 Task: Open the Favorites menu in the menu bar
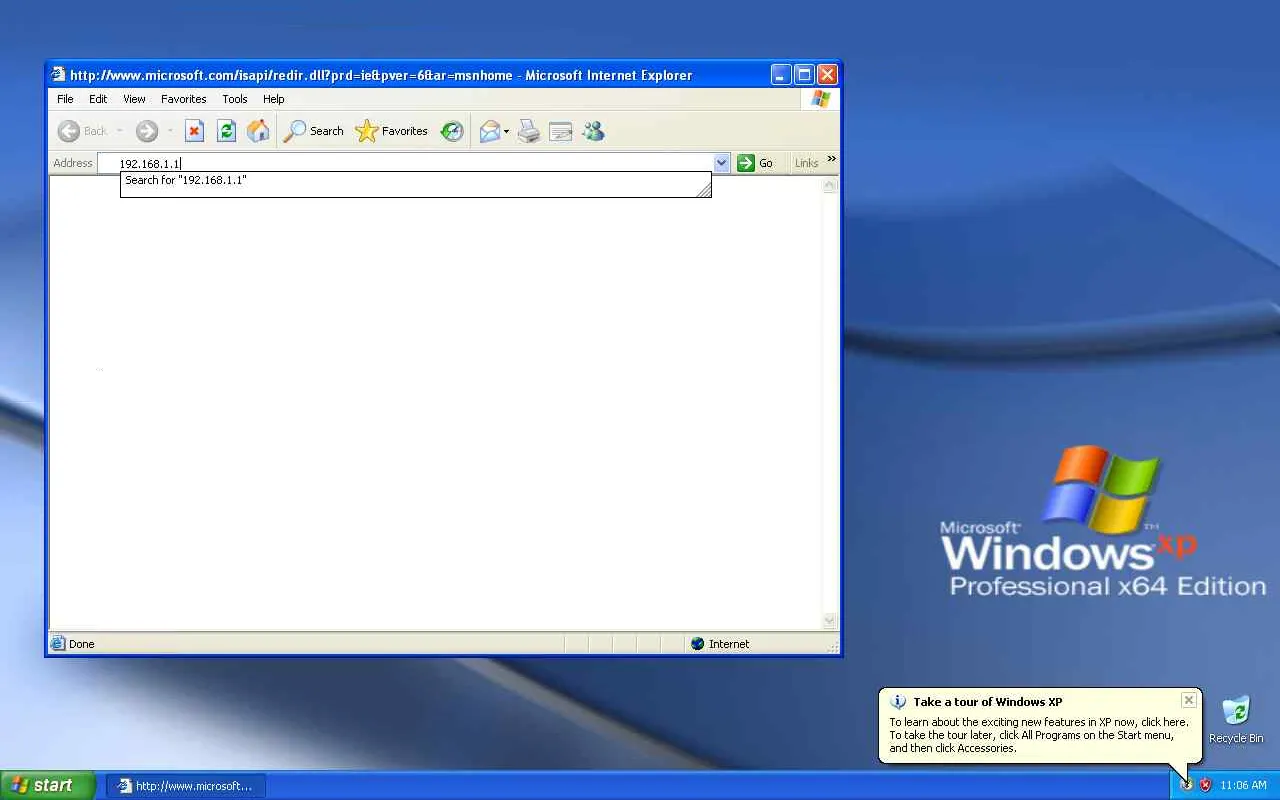pos(184,99)
